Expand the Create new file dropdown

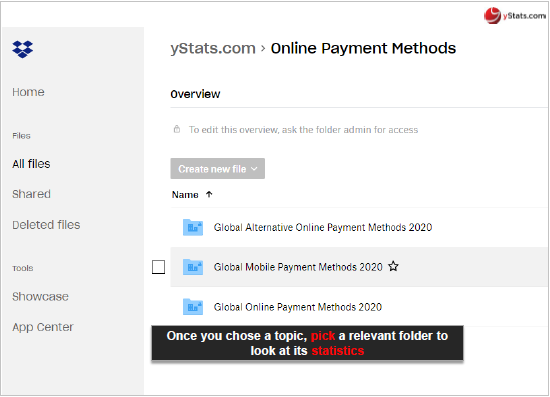[x=217, y=169]
